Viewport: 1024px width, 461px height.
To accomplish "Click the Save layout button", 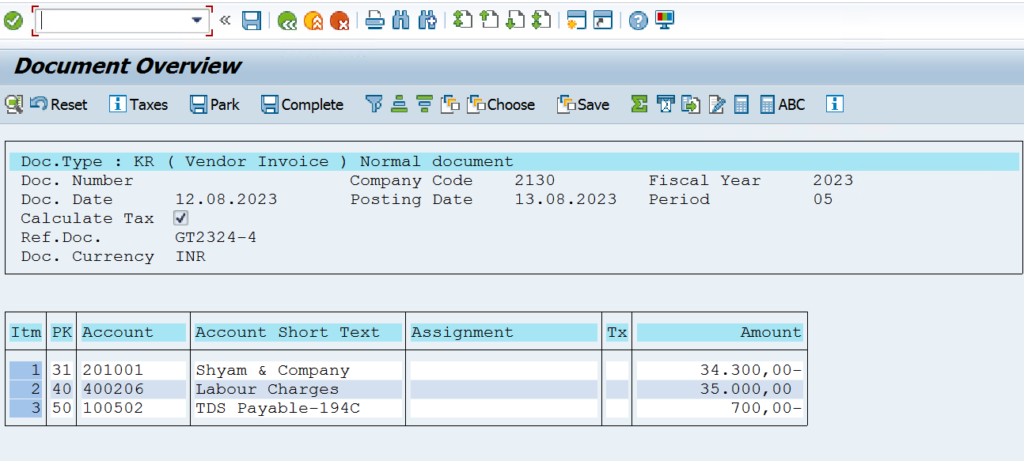I will pyautogui.click(x=583, y=104).
